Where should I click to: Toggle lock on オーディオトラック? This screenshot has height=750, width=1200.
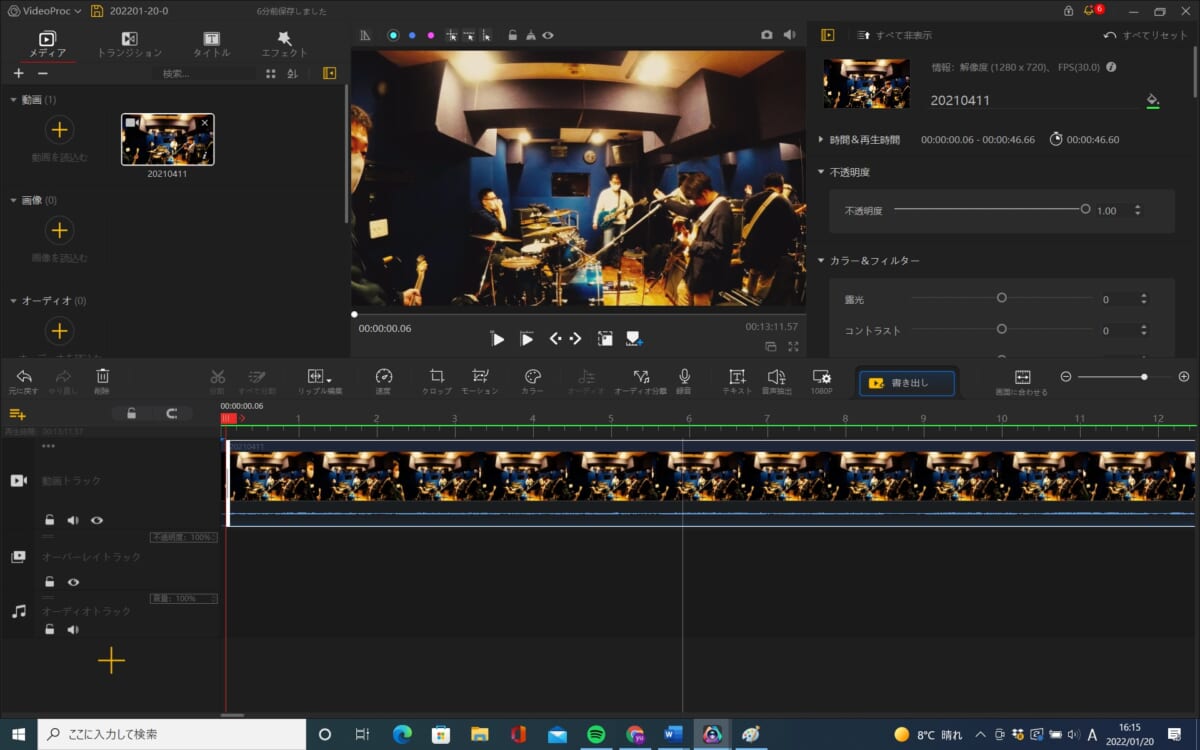click(49, 629)
